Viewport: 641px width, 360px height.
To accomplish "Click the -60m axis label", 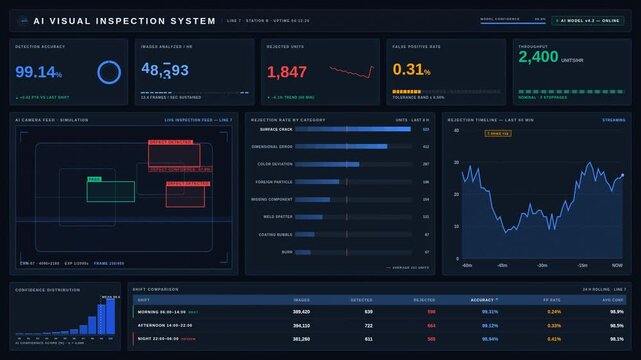I will (467, 266).
